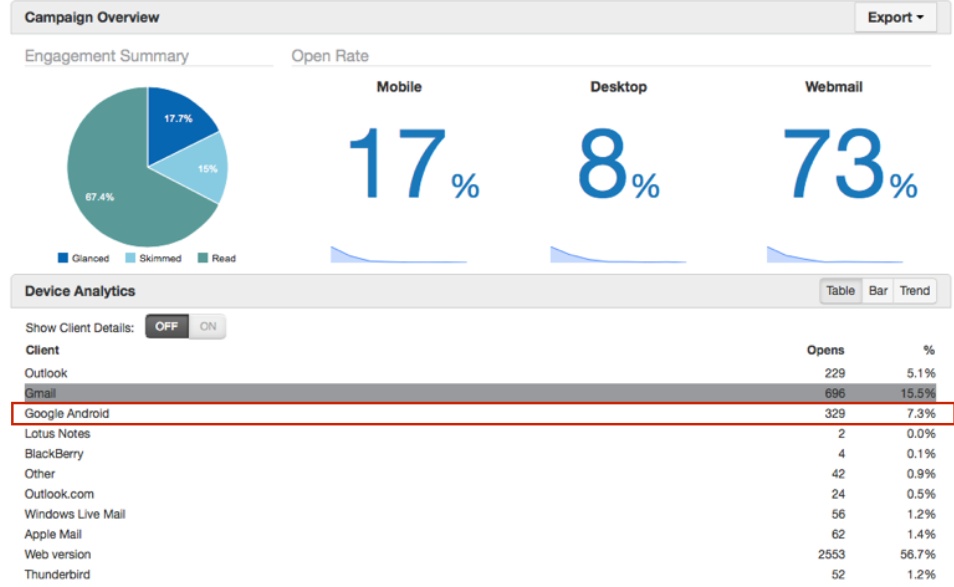The height and width of the screenshot is (587, 954).
Task: Click the Desktop 8% open rate figure
Action: [x=619, y=163]
